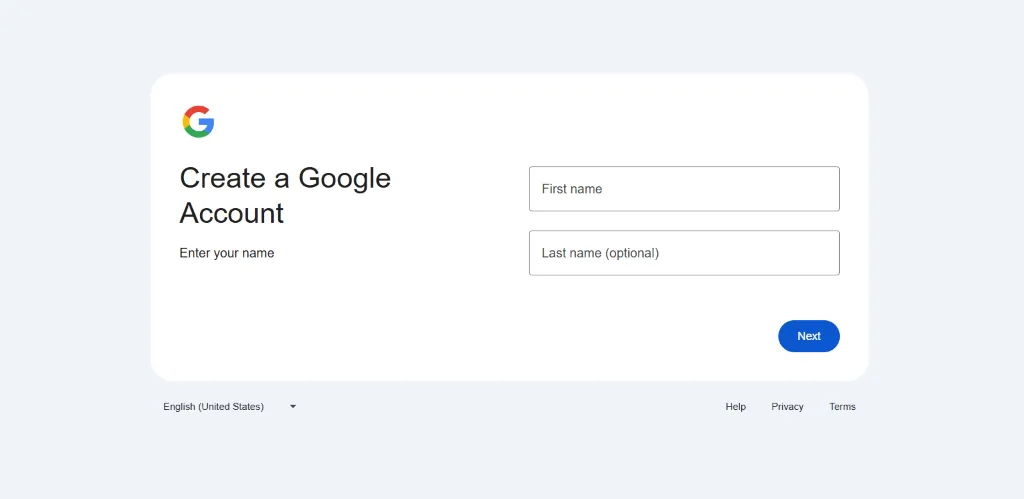The image size is (1024, 499).
Task: Open the Terms link in footer
Action: (842, 407)
